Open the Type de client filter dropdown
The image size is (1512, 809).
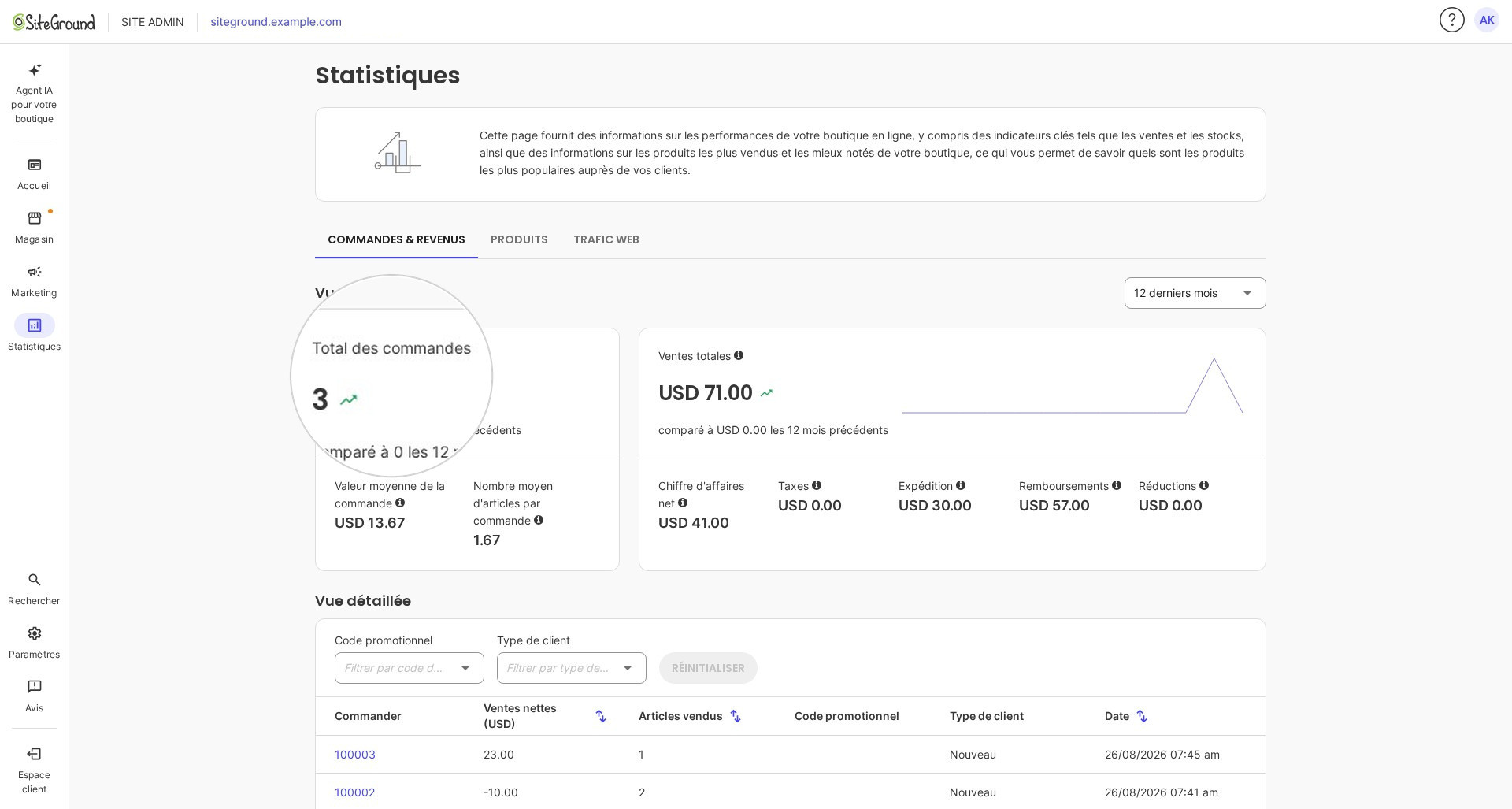click(571, 668)
